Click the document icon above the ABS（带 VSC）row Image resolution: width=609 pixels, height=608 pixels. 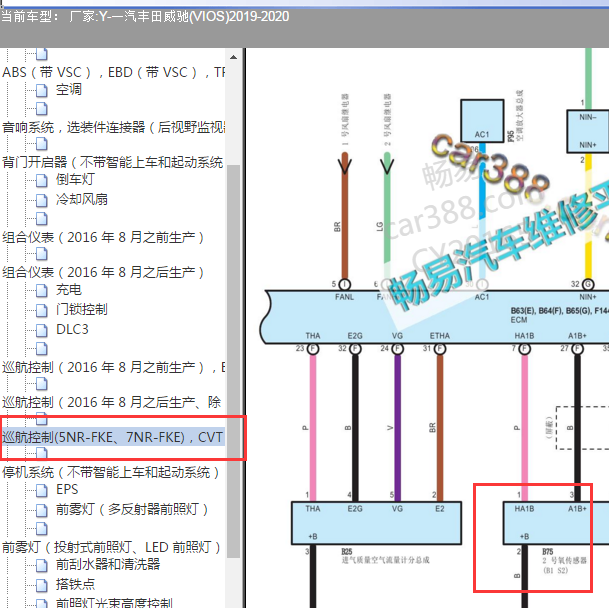click(x=42, y=54)
